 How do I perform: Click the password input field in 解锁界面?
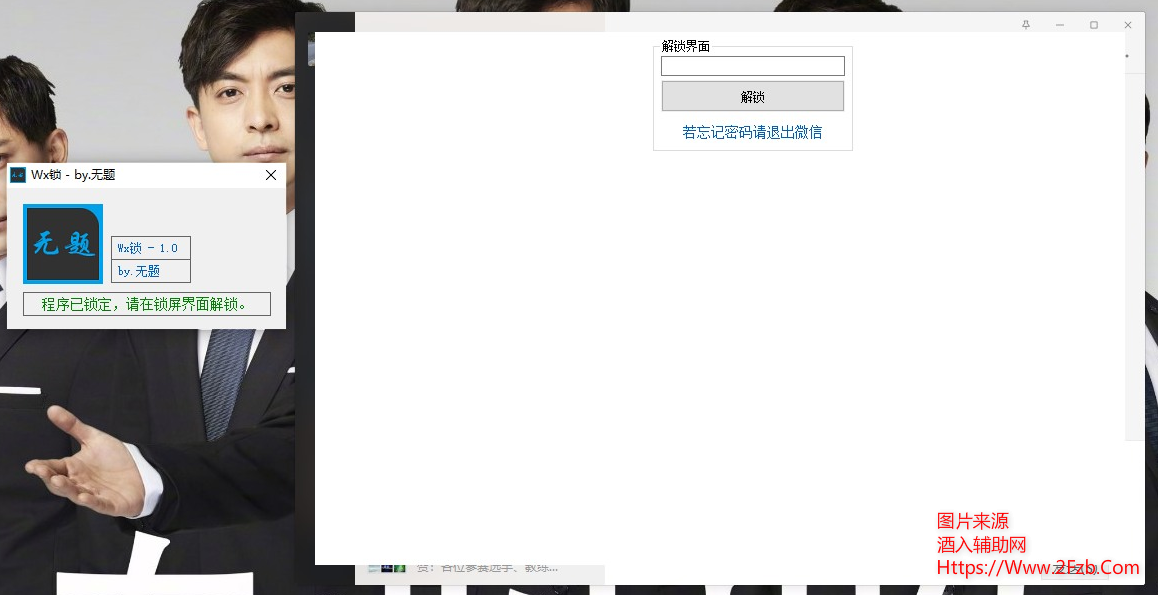[x=752, y=66]
